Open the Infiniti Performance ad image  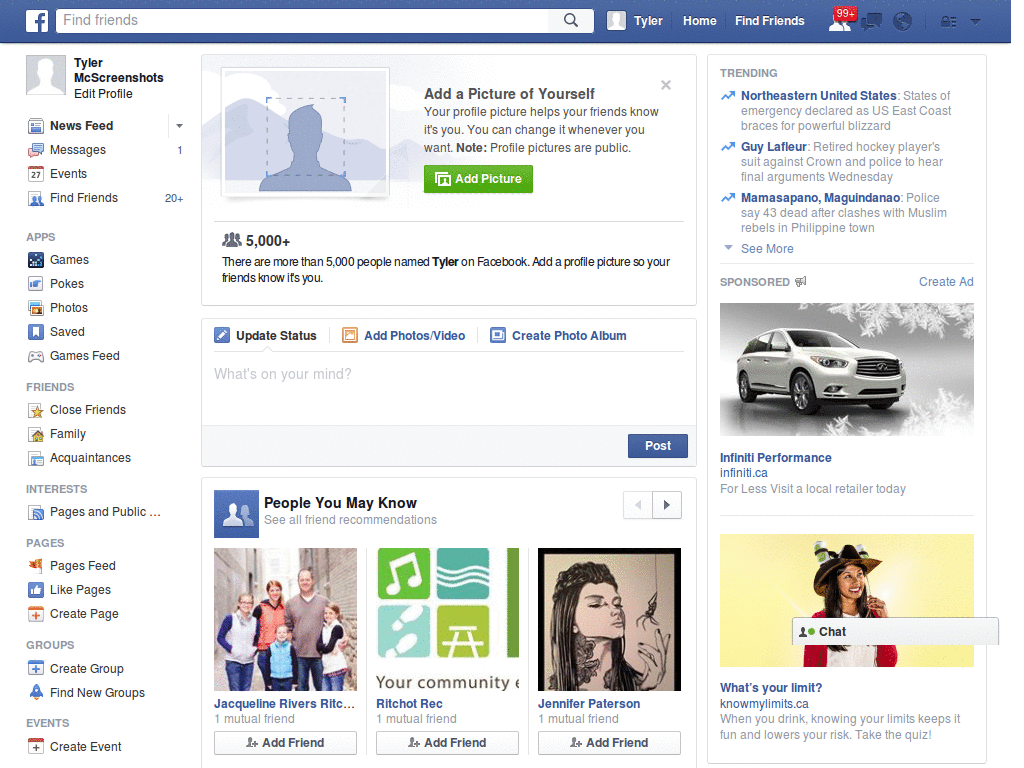(846, 369)
